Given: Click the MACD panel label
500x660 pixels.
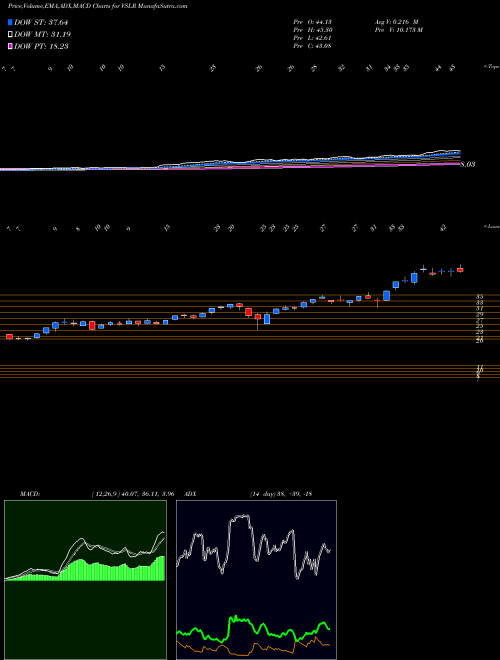Looking at the screenshot, I should [x=29, y=494].
